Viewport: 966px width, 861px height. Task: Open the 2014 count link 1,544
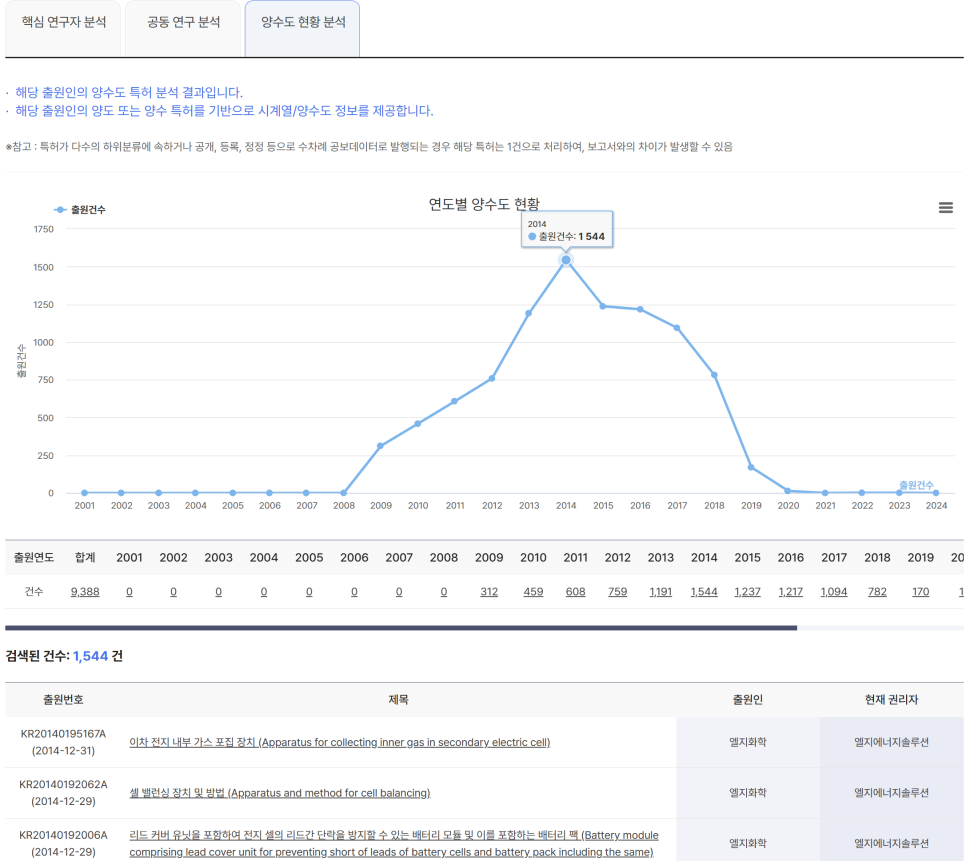coord(704,592)
